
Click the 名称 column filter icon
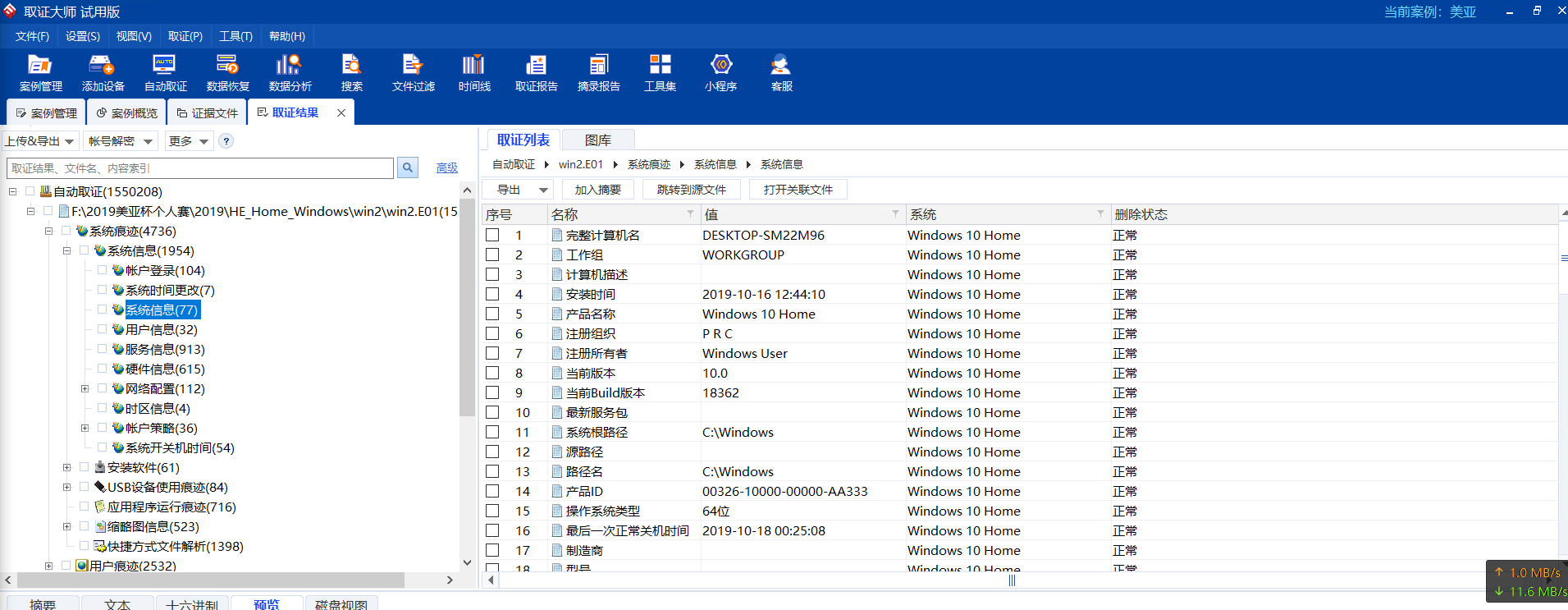click(690, 214)
